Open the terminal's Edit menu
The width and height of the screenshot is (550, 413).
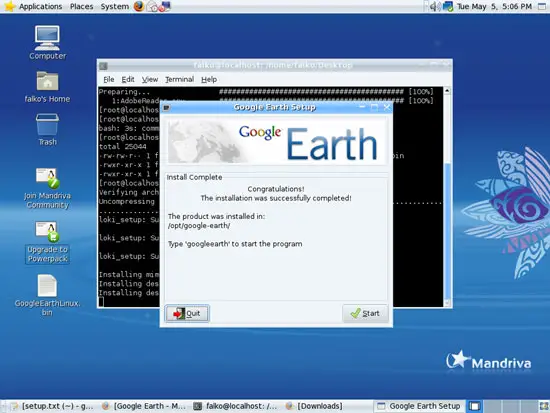coord(128,79)
